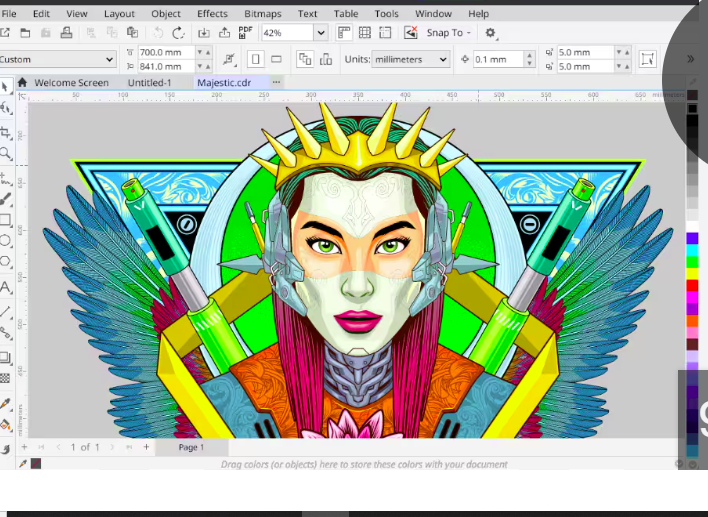
Task: Toggle the Snap Off button
Action: (x=410, y=33)
